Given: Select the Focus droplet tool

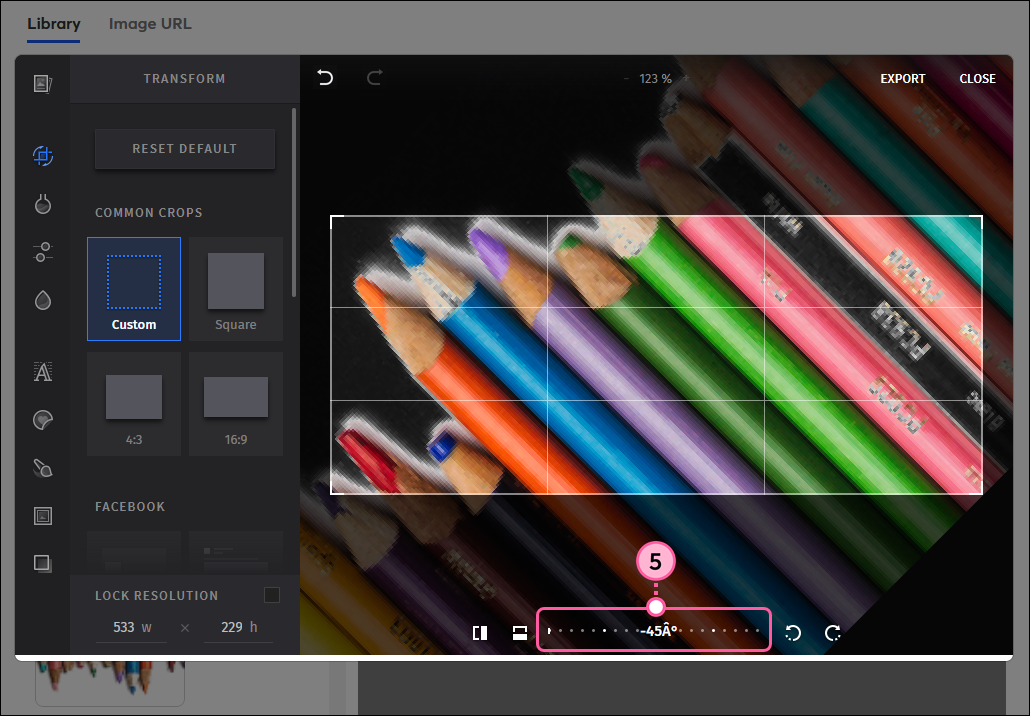Looking at the screenshot, I should pyautogui.click(x=43, y=300).
